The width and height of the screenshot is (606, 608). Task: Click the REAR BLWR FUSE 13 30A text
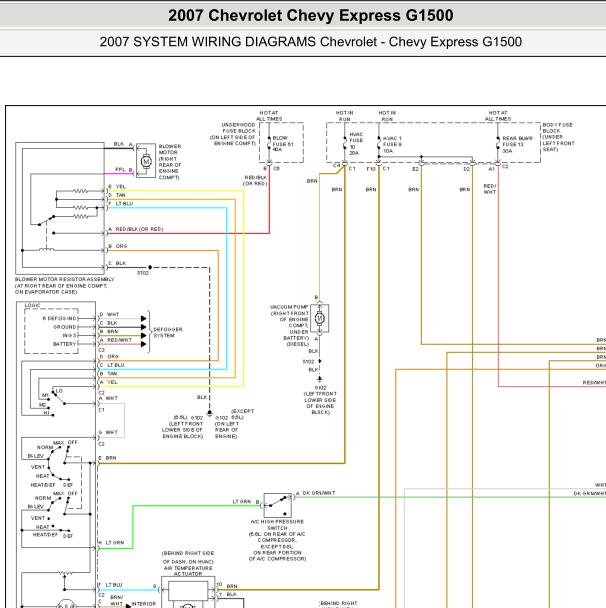pos(517,144)
